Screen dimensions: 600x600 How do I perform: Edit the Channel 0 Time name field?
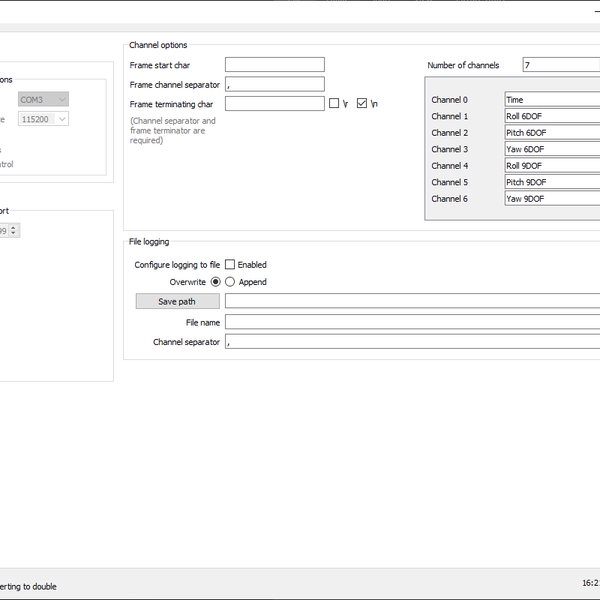coord(551,100)
